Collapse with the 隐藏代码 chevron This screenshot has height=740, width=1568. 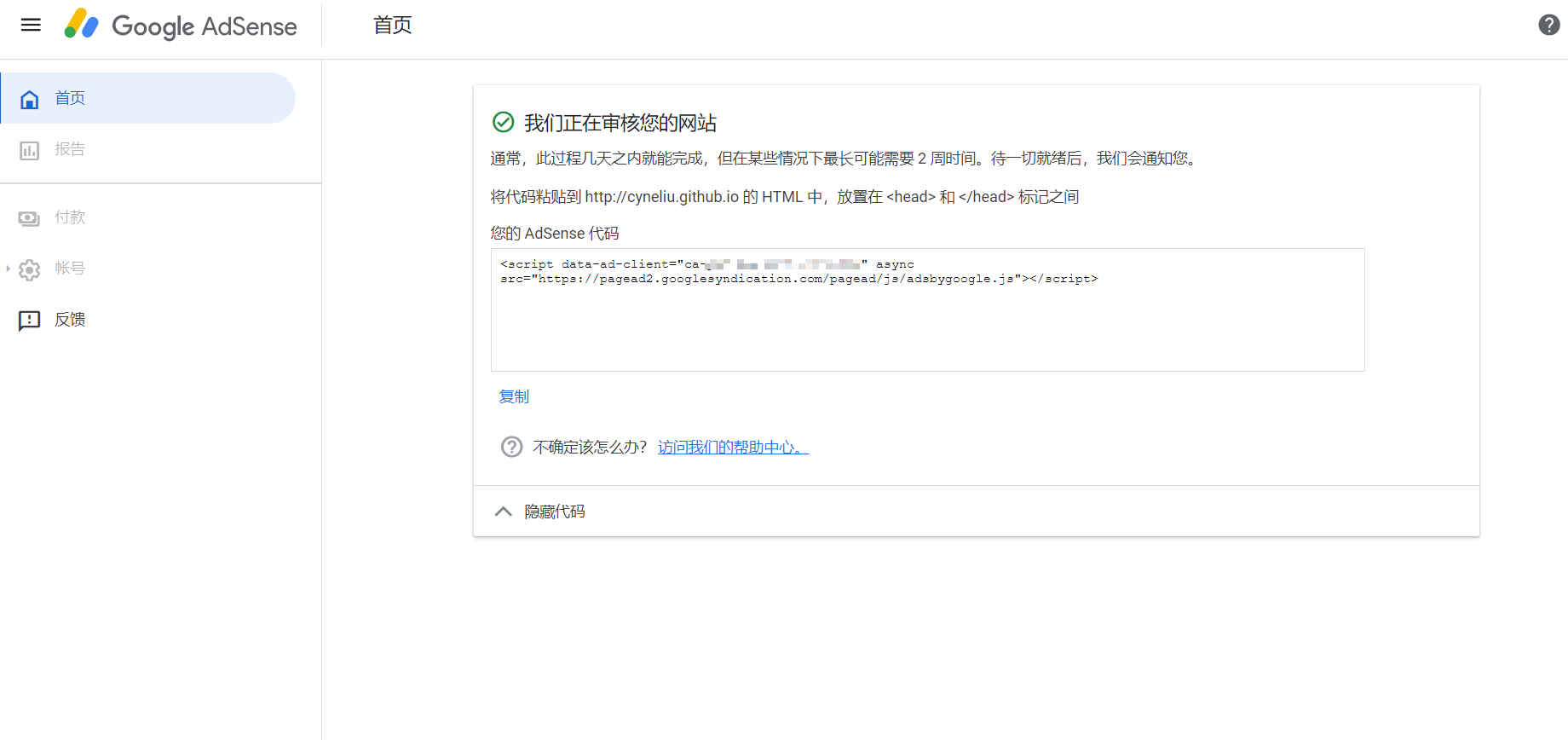pyautogui.click(x=504, y=512)
